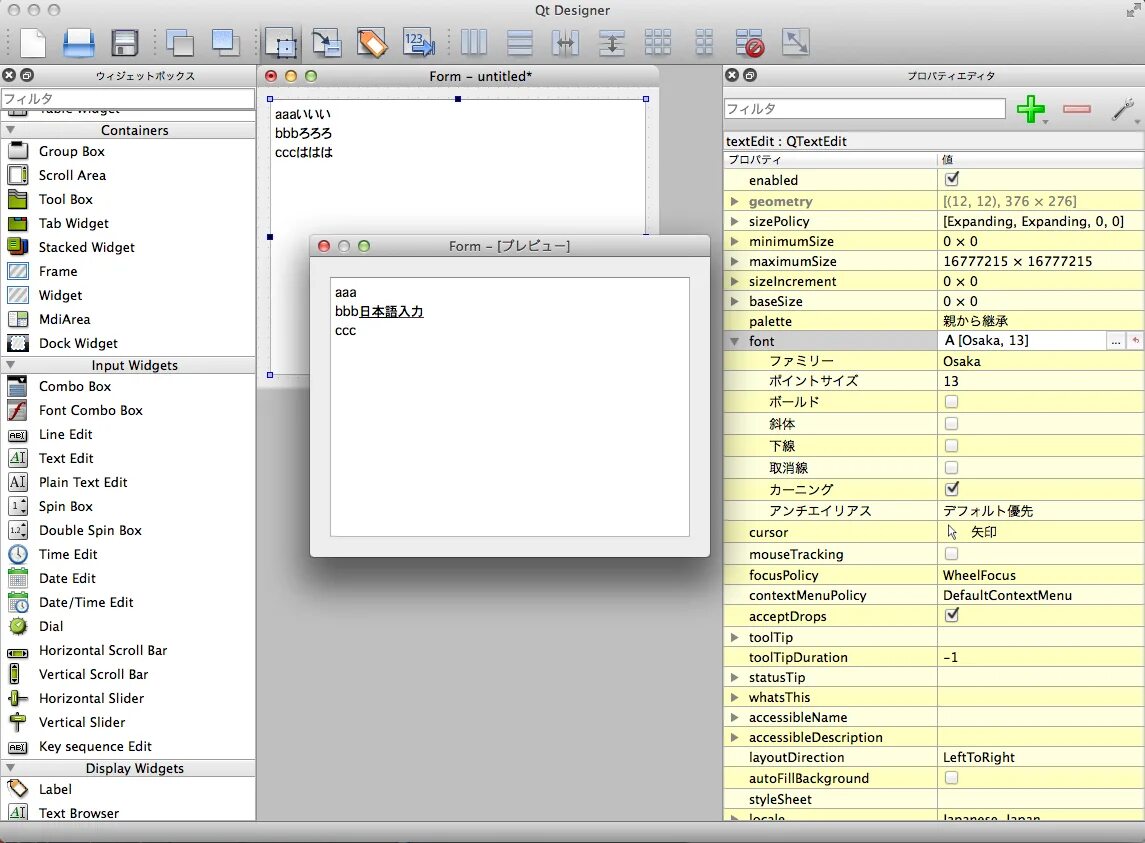
Task: Open the font dialog ellipsis button
Action: click(x=1116, y=341)
